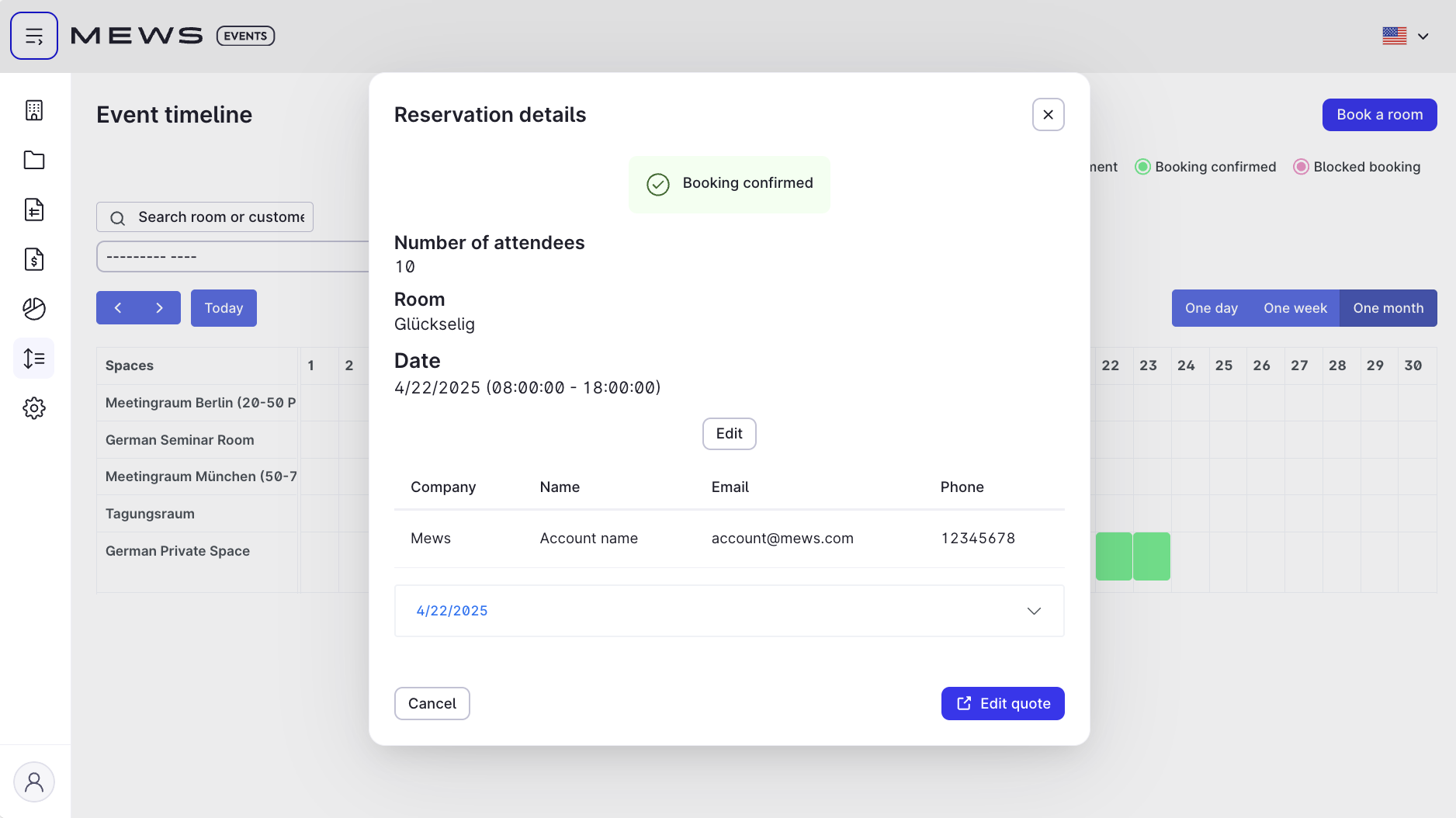Screen dimensions: 1456x818
Task: Go to previous period arrow
Action: coord(118,308)
